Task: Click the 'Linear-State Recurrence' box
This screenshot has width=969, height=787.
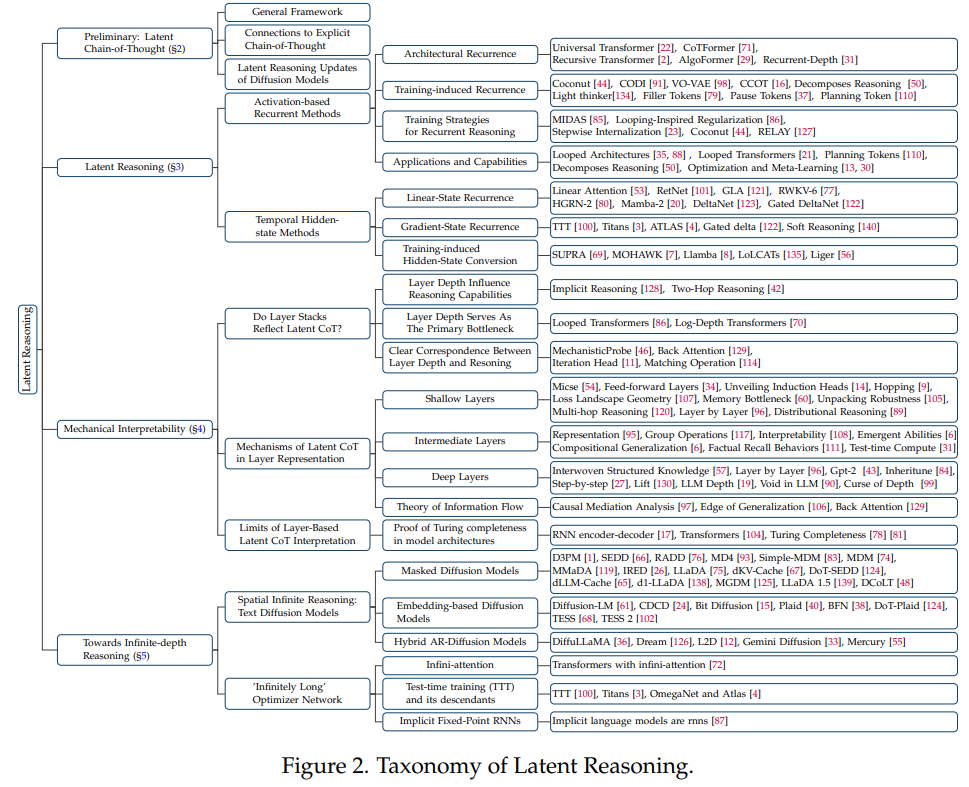Action: point(460,198)
